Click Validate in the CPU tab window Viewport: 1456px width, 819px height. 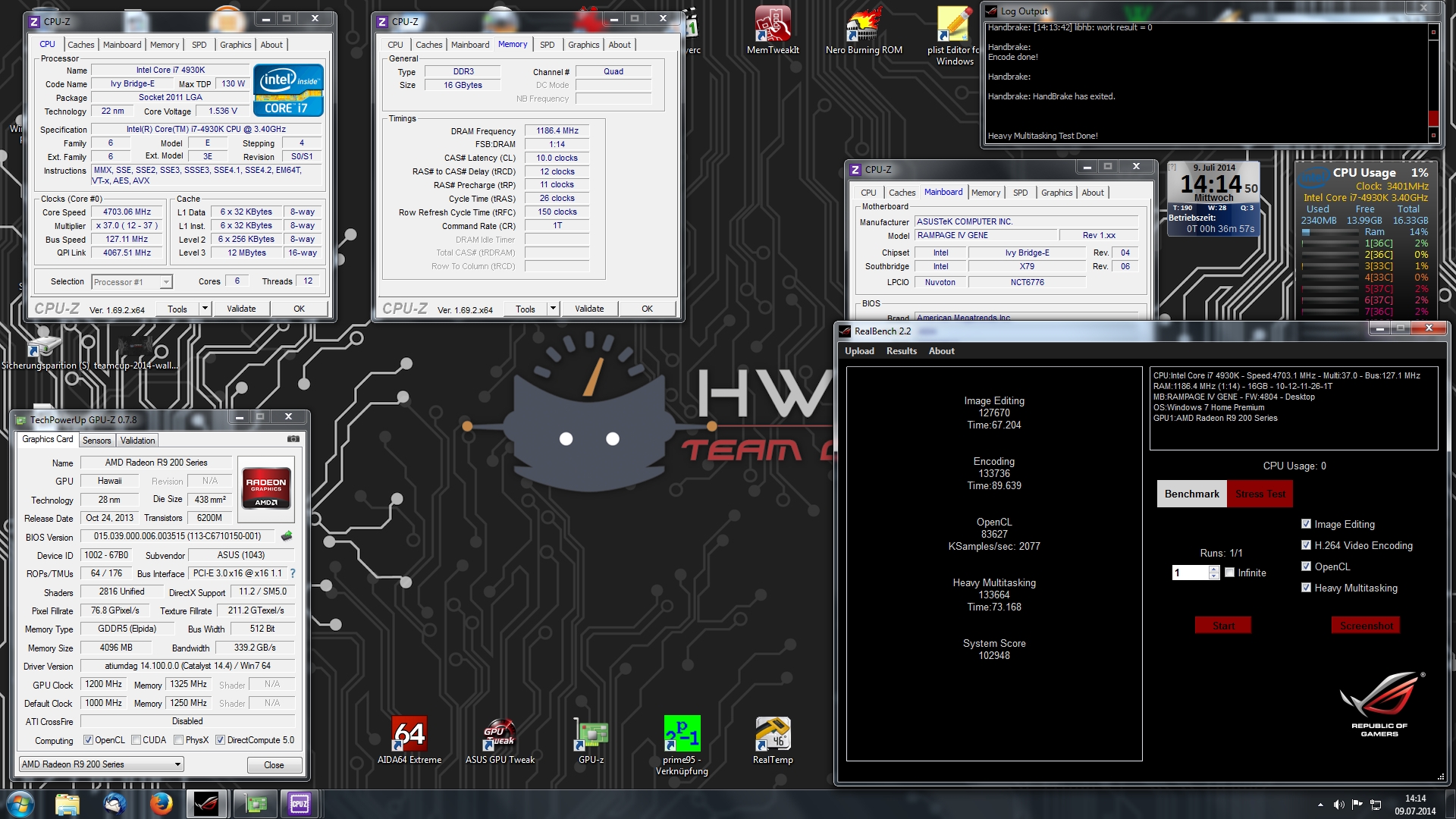pyautogui.click(x=241, y=309)
